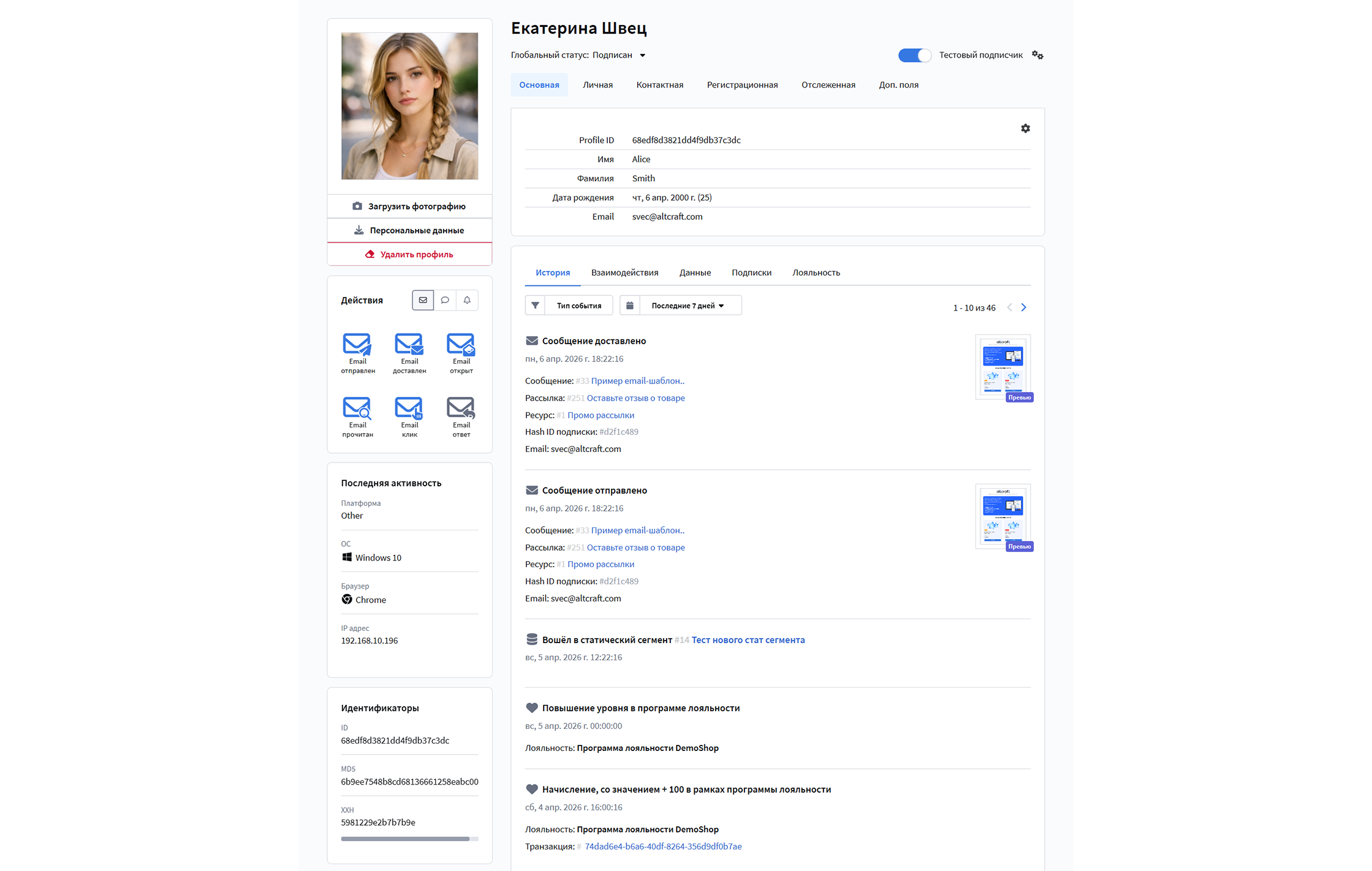Open preview thumbnail of delivered message
The width and height of the screenshot is (1372, 871).
(1002, 367)
